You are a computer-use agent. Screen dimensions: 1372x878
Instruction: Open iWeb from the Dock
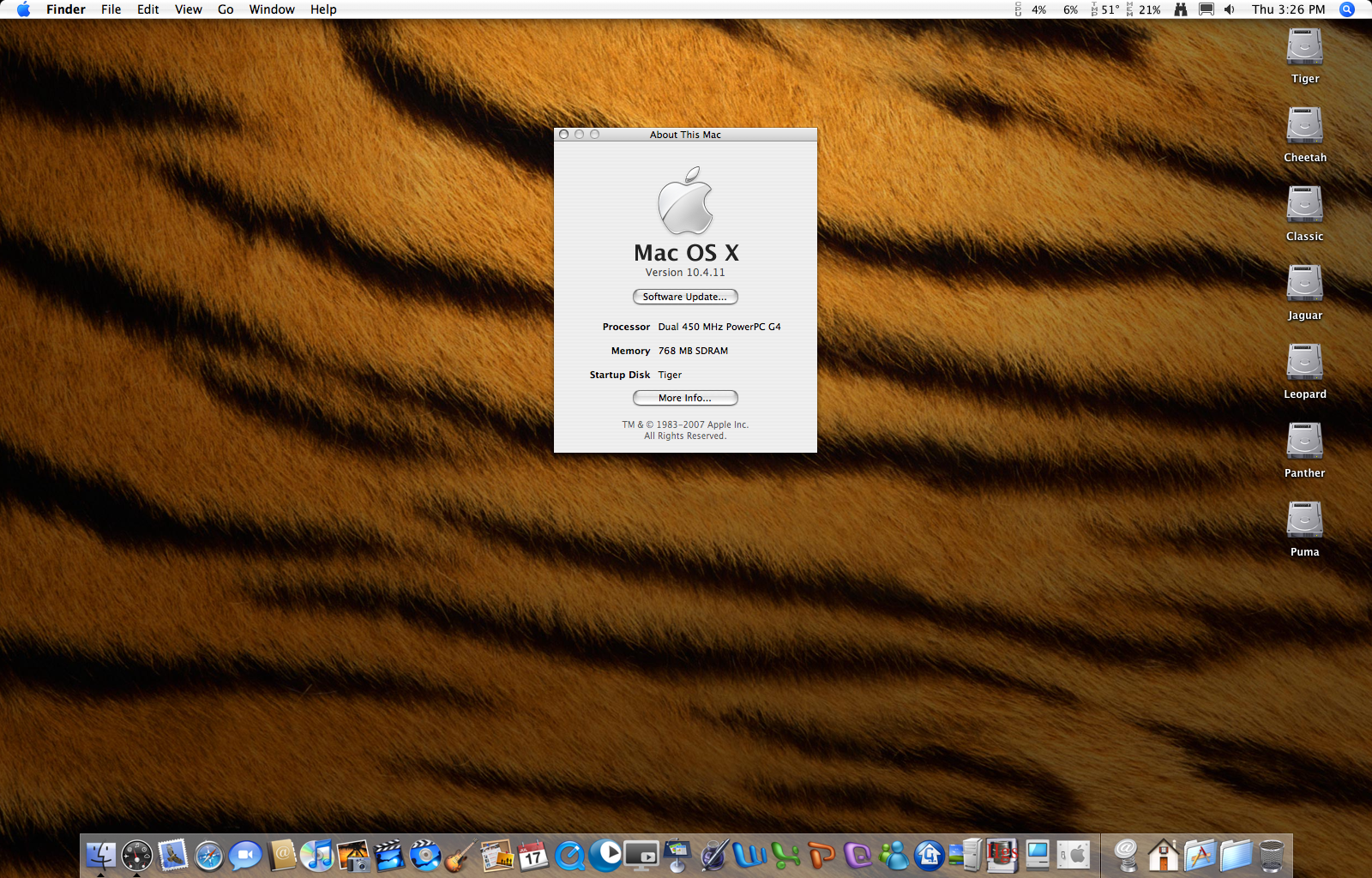point(497,855)
